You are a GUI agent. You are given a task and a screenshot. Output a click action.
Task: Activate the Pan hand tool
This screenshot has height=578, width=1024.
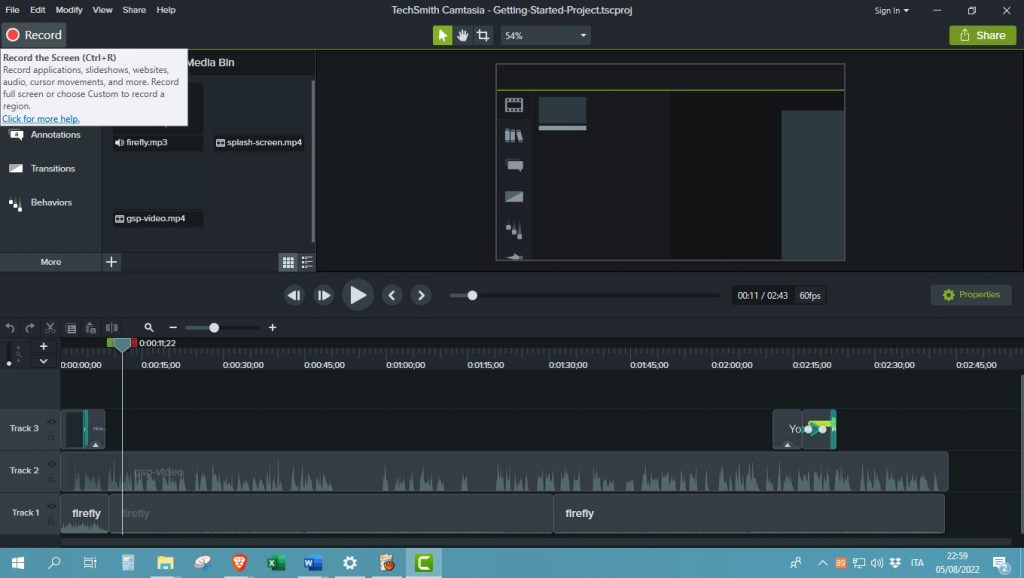tap(463, 35)
